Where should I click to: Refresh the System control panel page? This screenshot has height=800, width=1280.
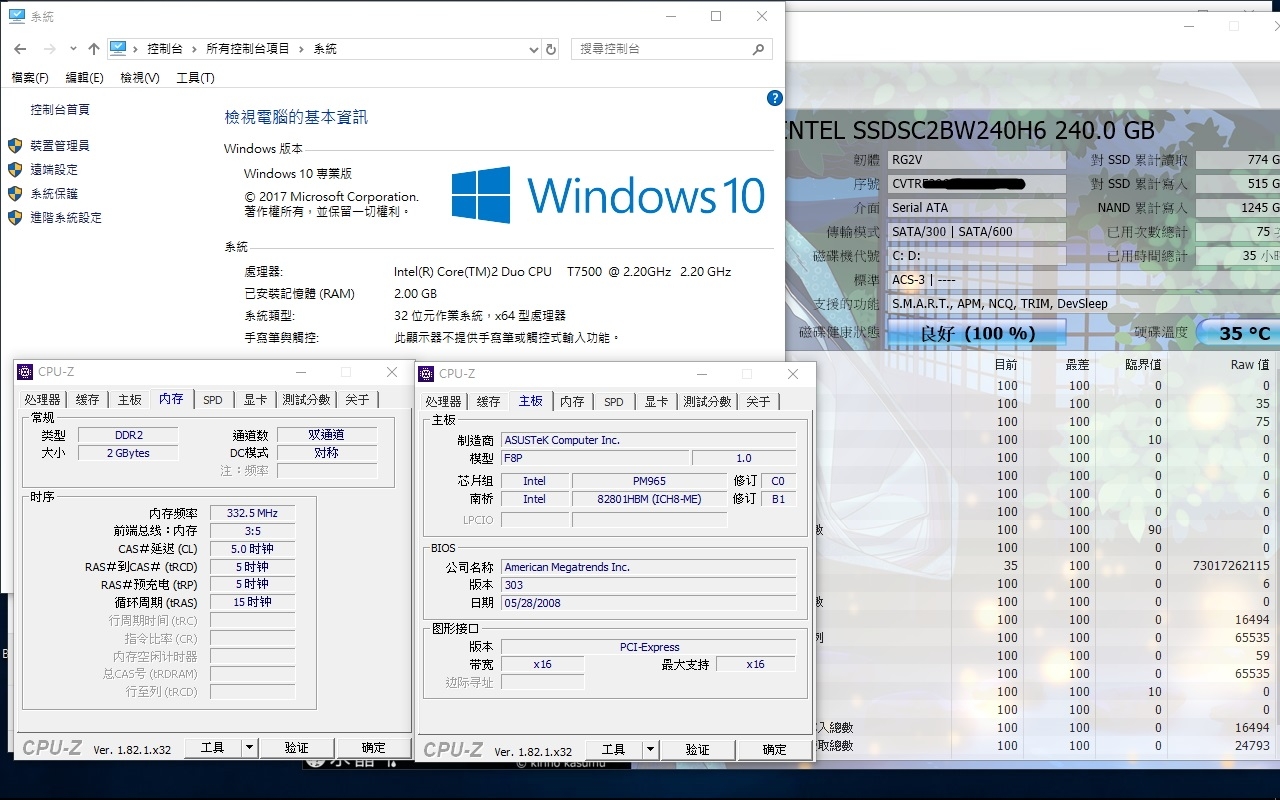(x=550, y=48)
